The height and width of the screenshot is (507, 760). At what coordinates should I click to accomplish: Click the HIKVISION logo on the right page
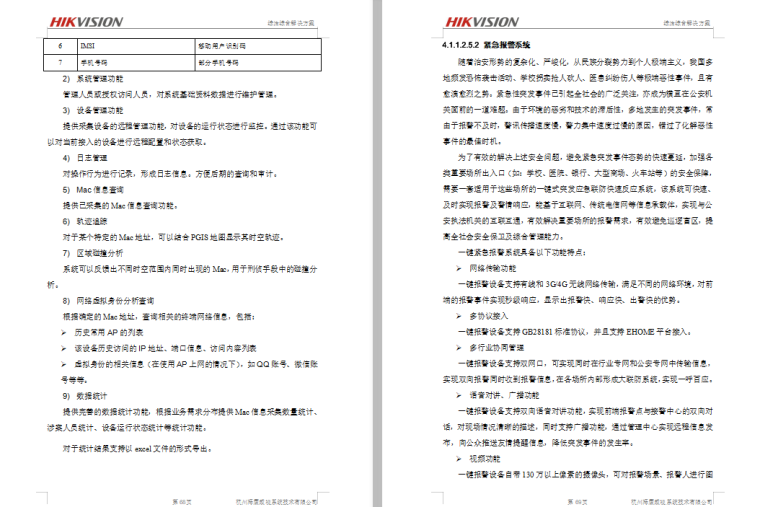[481, 22]
